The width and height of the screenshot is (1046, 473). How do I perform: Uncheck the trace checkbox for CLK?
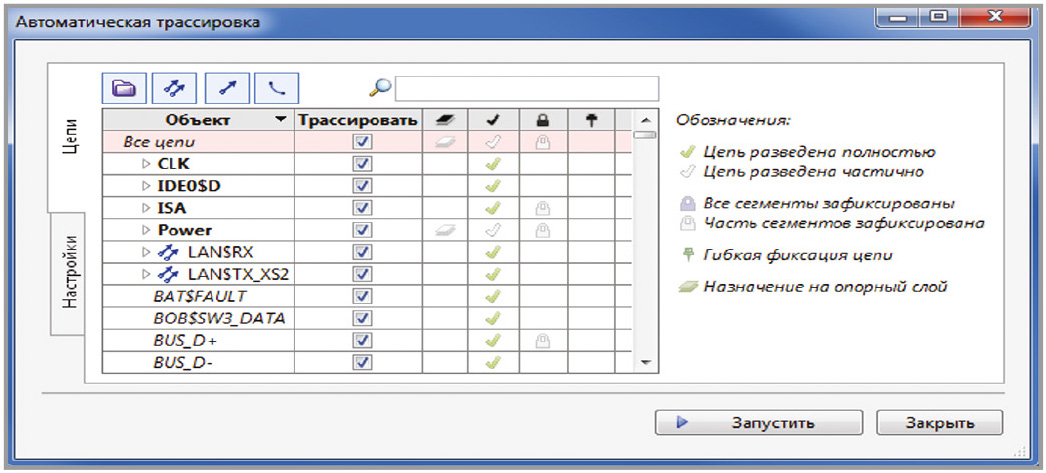pyautogui.click(x=362, y=164)
